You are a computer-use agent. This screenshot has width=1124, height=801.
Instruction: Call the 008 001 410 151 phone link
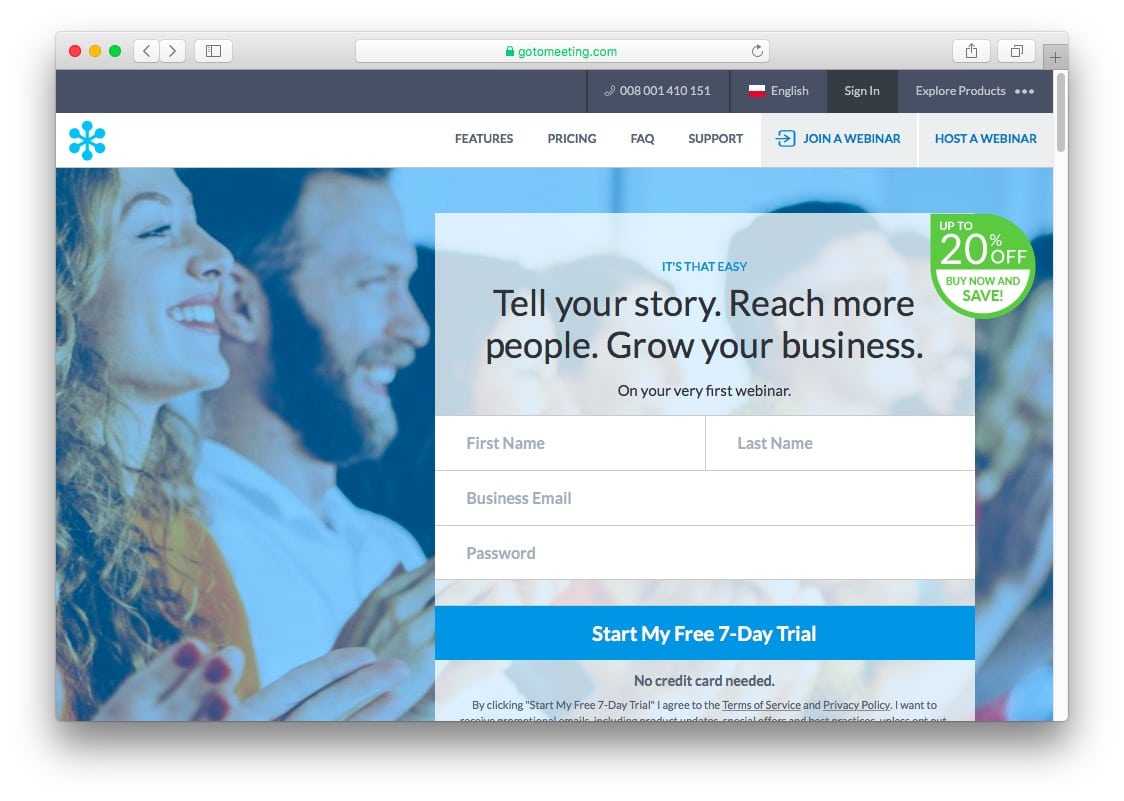[658, 91]
